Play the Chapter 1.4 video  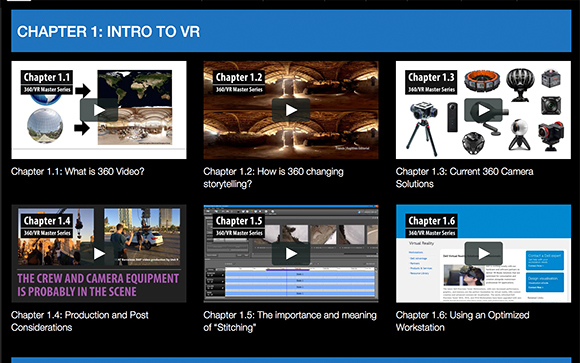(99, 253)
